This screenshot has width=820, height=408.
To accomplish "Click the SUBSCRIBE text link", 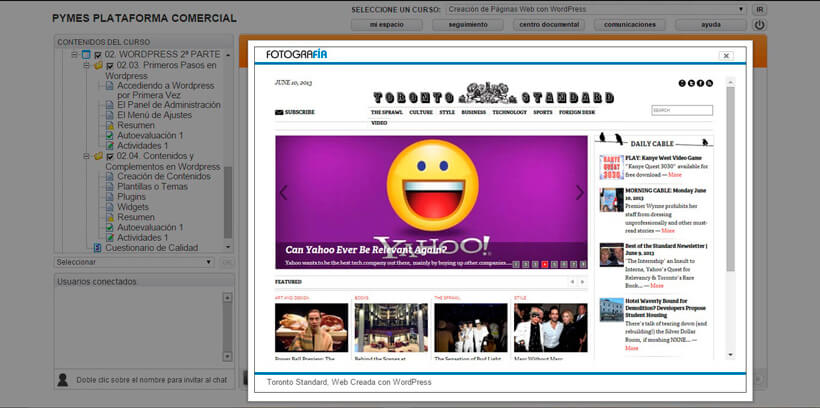I will click(300, 112).
